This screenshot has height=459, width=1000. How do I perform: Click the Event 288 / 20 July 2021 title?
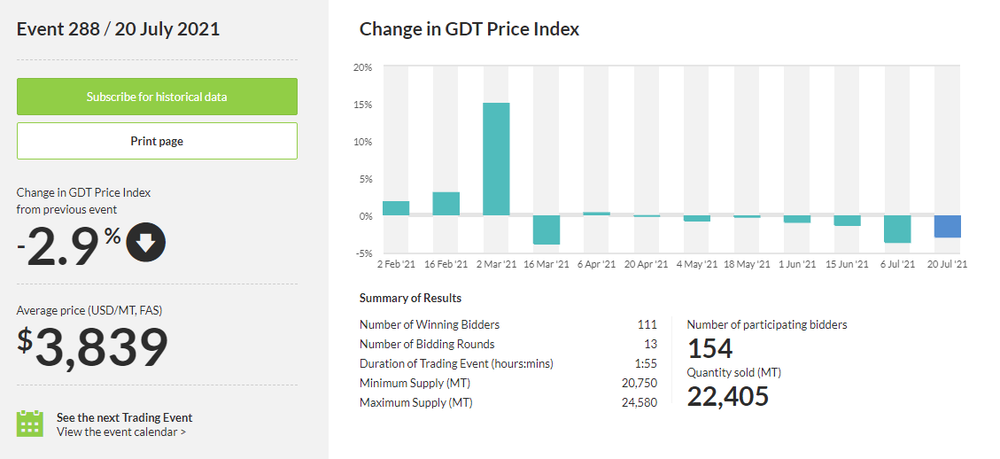coord(118,29)
